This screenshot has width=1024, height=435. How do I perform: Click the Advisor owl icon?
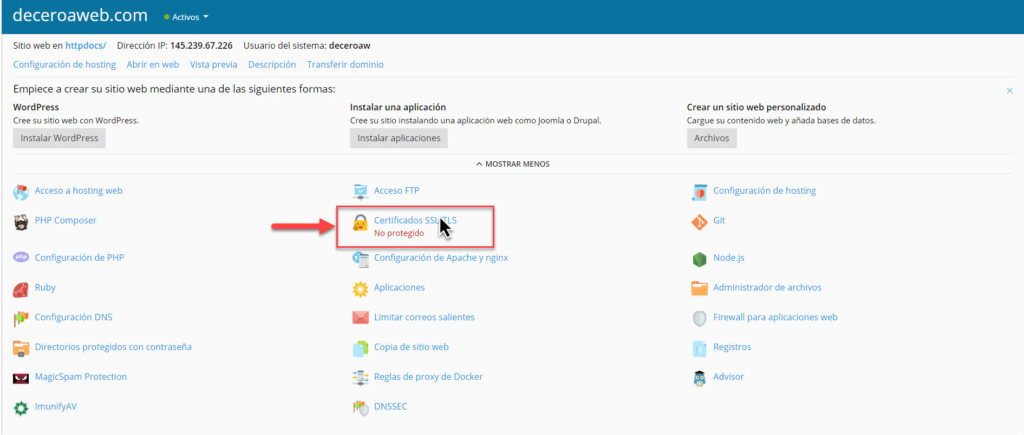tap(699, 378)
